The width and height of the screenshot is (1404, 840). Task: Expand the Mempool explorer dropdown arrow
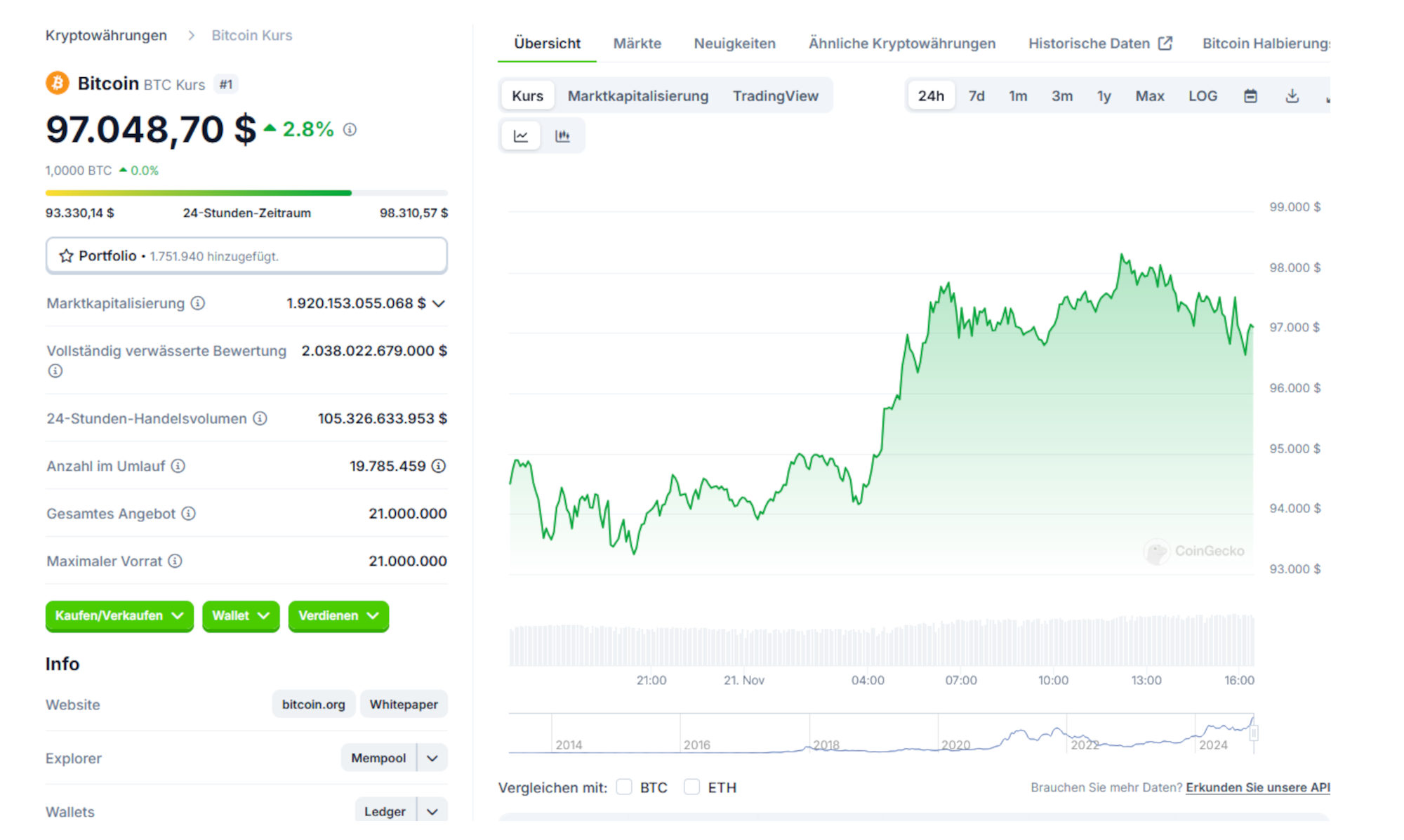[432, 759]
